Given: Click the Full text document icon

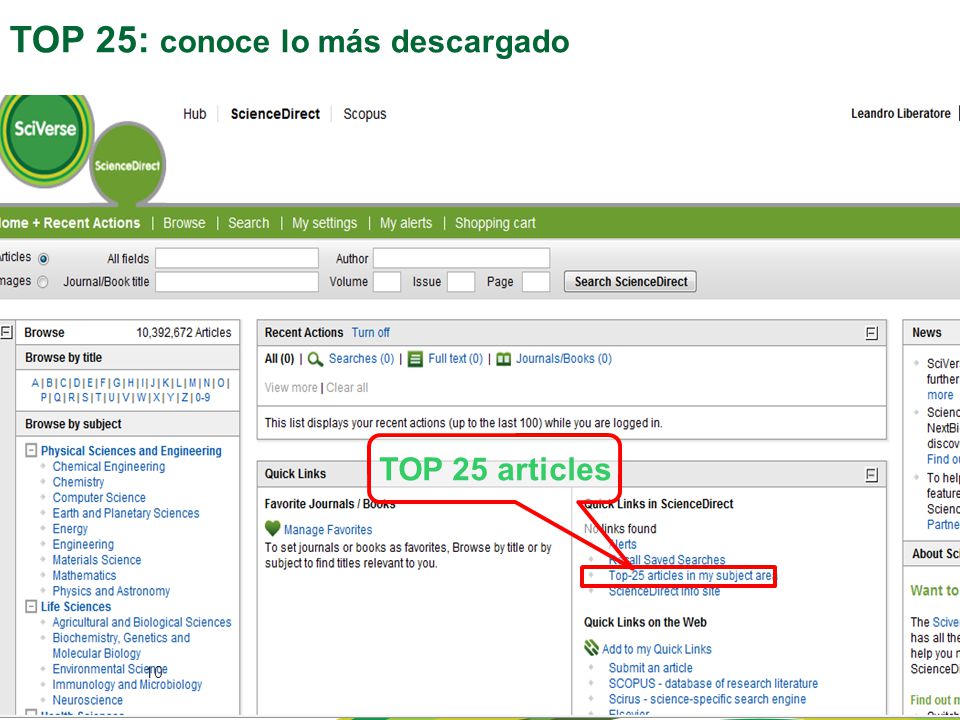Looking at the screenshot, I should 415,359.
